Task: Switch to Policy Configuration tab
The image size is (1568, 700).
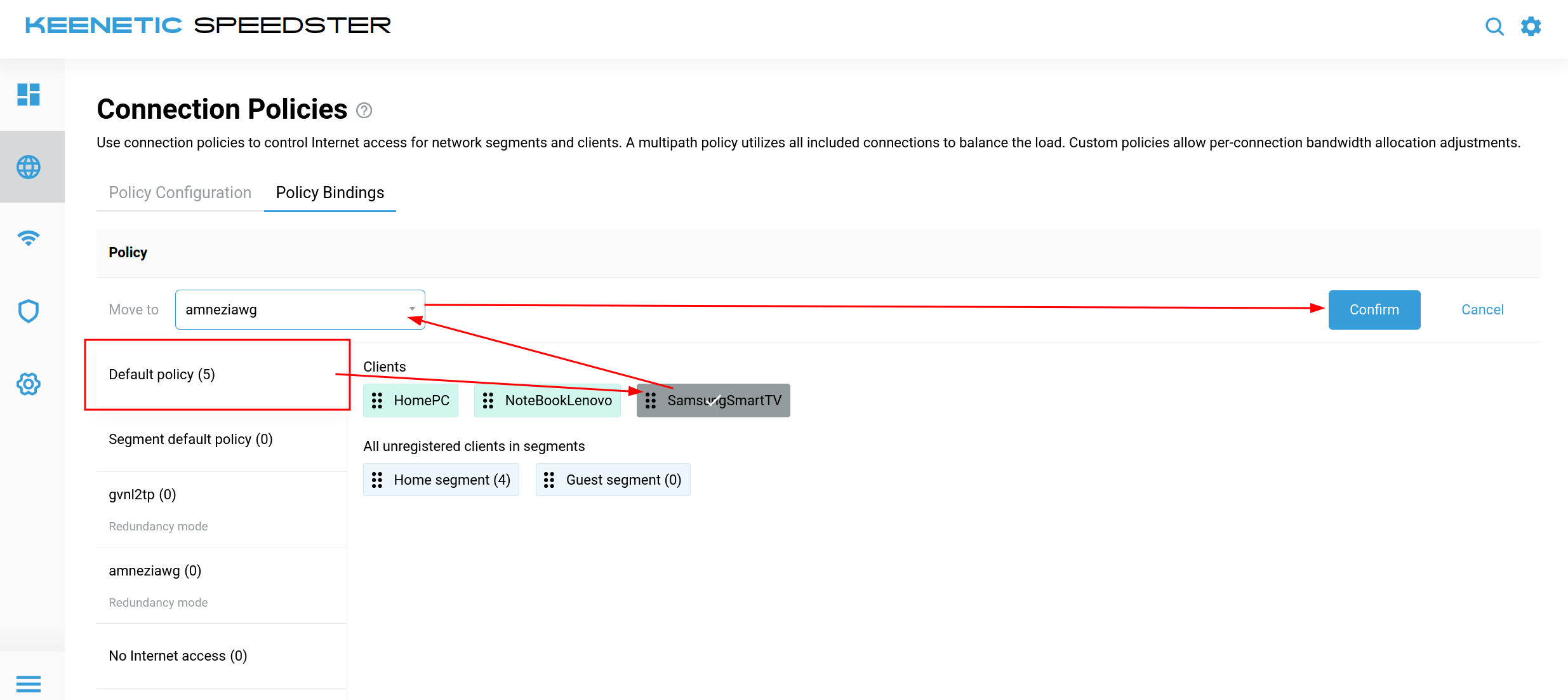Action: [x=180, y=192]
